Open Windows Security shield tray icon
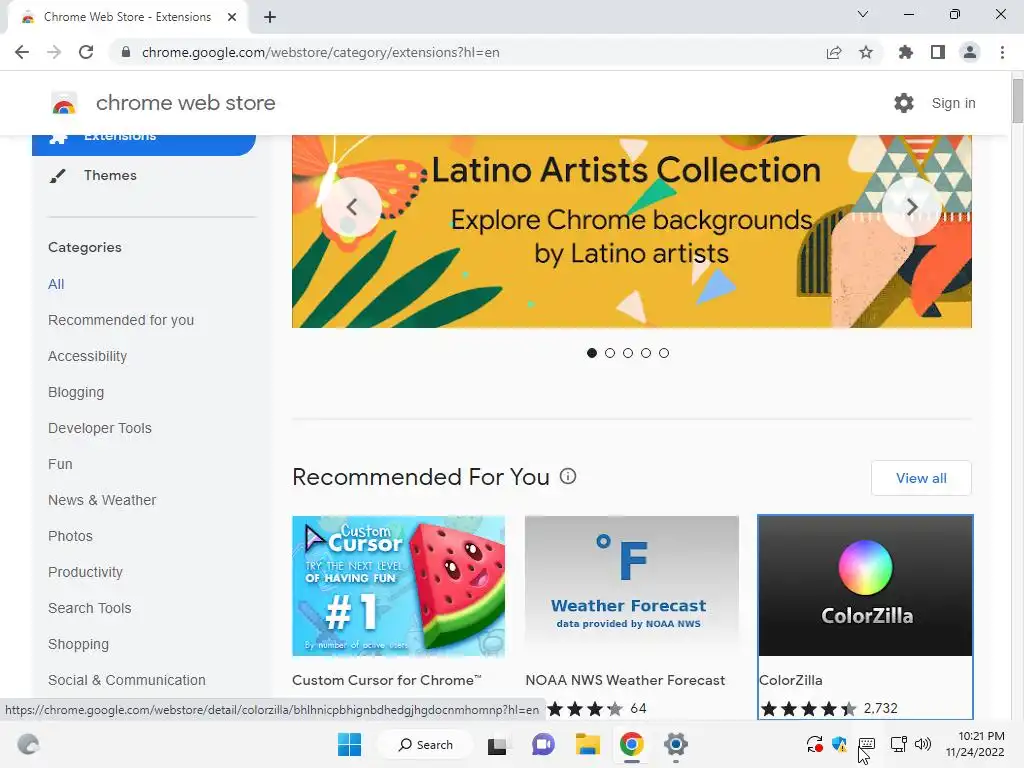 pos(839,744)
